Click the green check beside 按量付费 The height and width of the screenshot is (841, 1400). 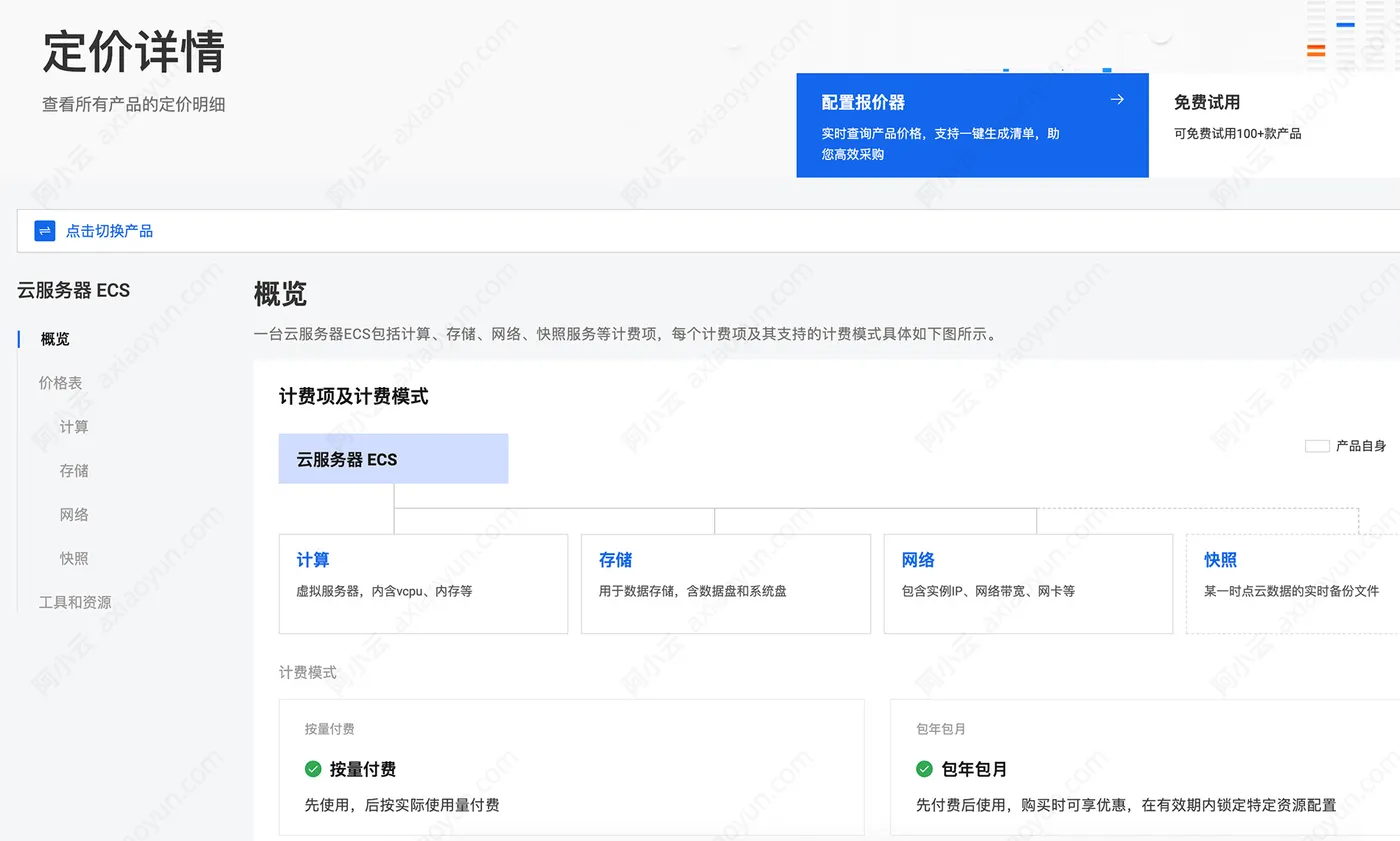point(313,769)
